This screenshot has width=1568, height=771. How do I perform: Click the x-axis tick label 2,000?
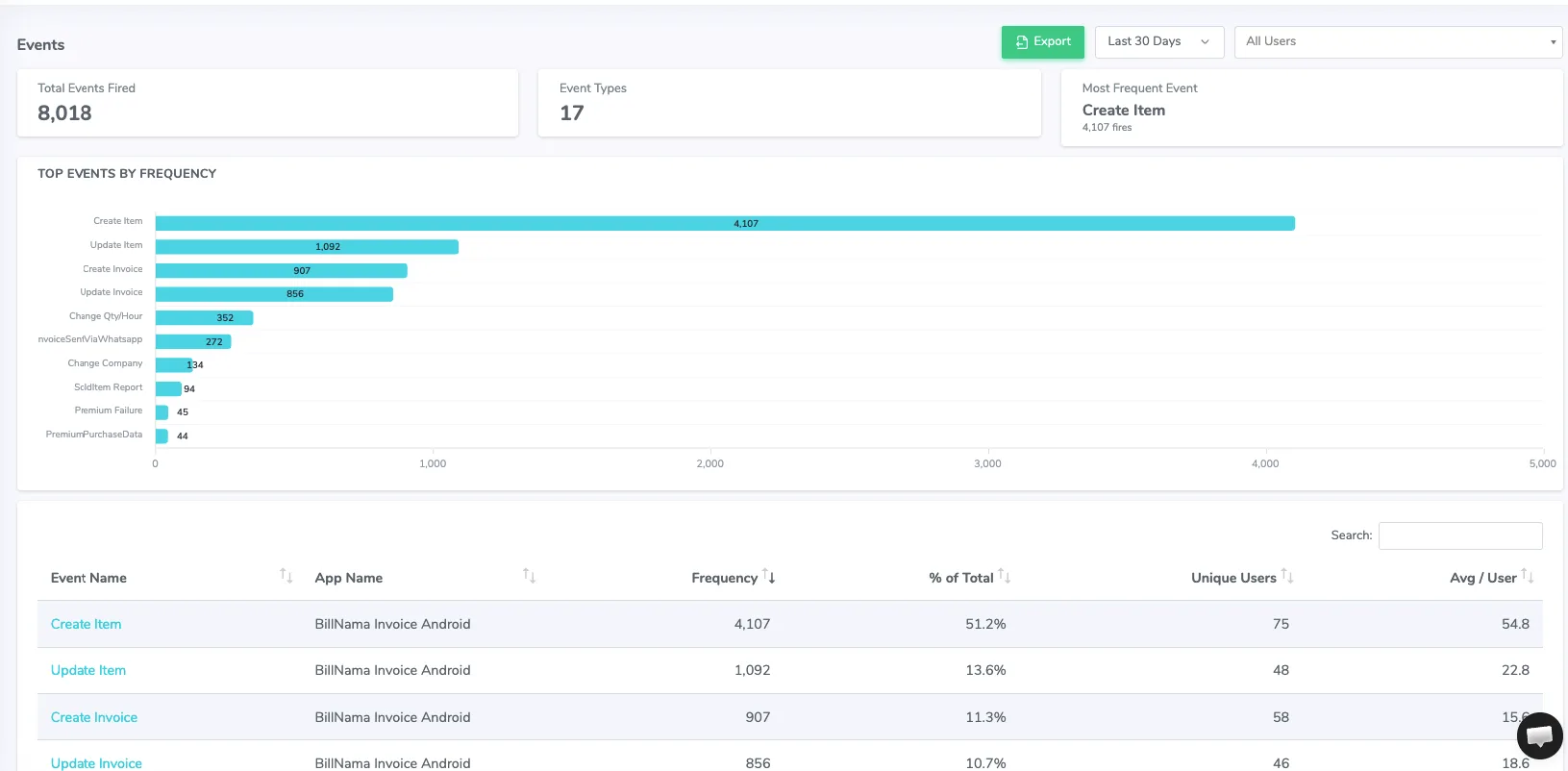coord(710,463)
